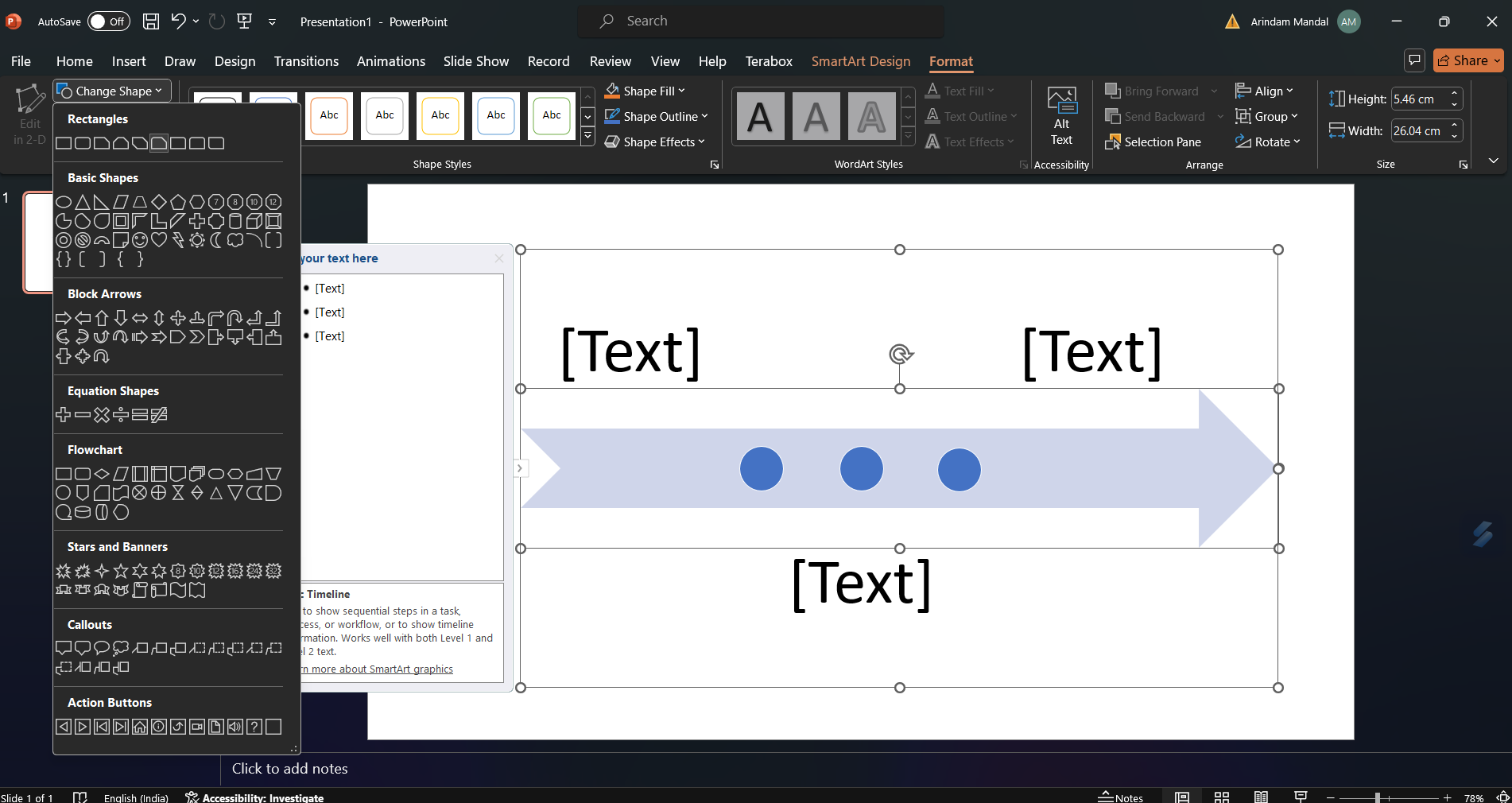Open Comments pane button
This screenshot has height=803, width=1512.
pos(1414,60)
